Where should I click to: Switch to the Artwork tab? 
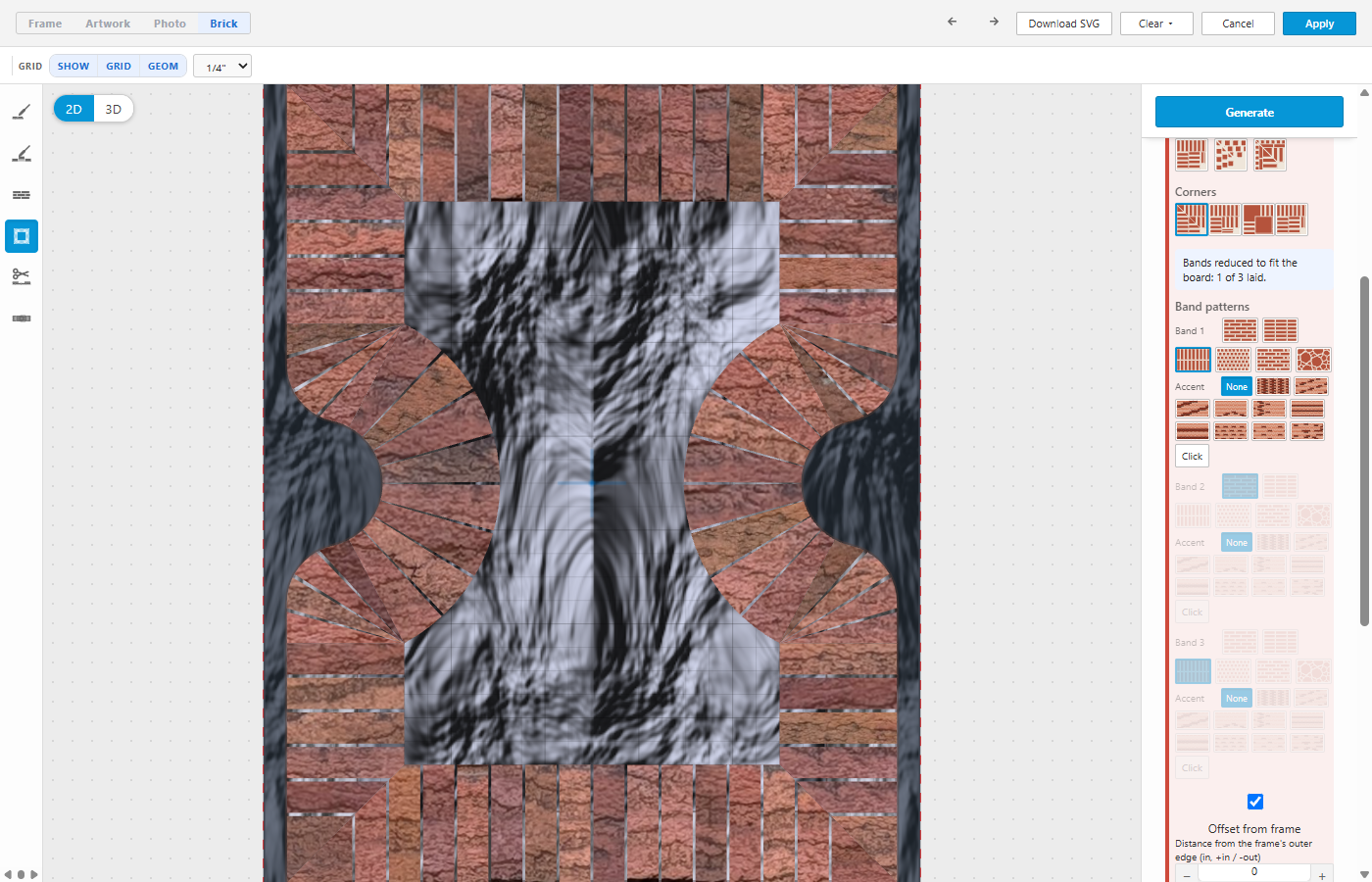click(108, 24)
